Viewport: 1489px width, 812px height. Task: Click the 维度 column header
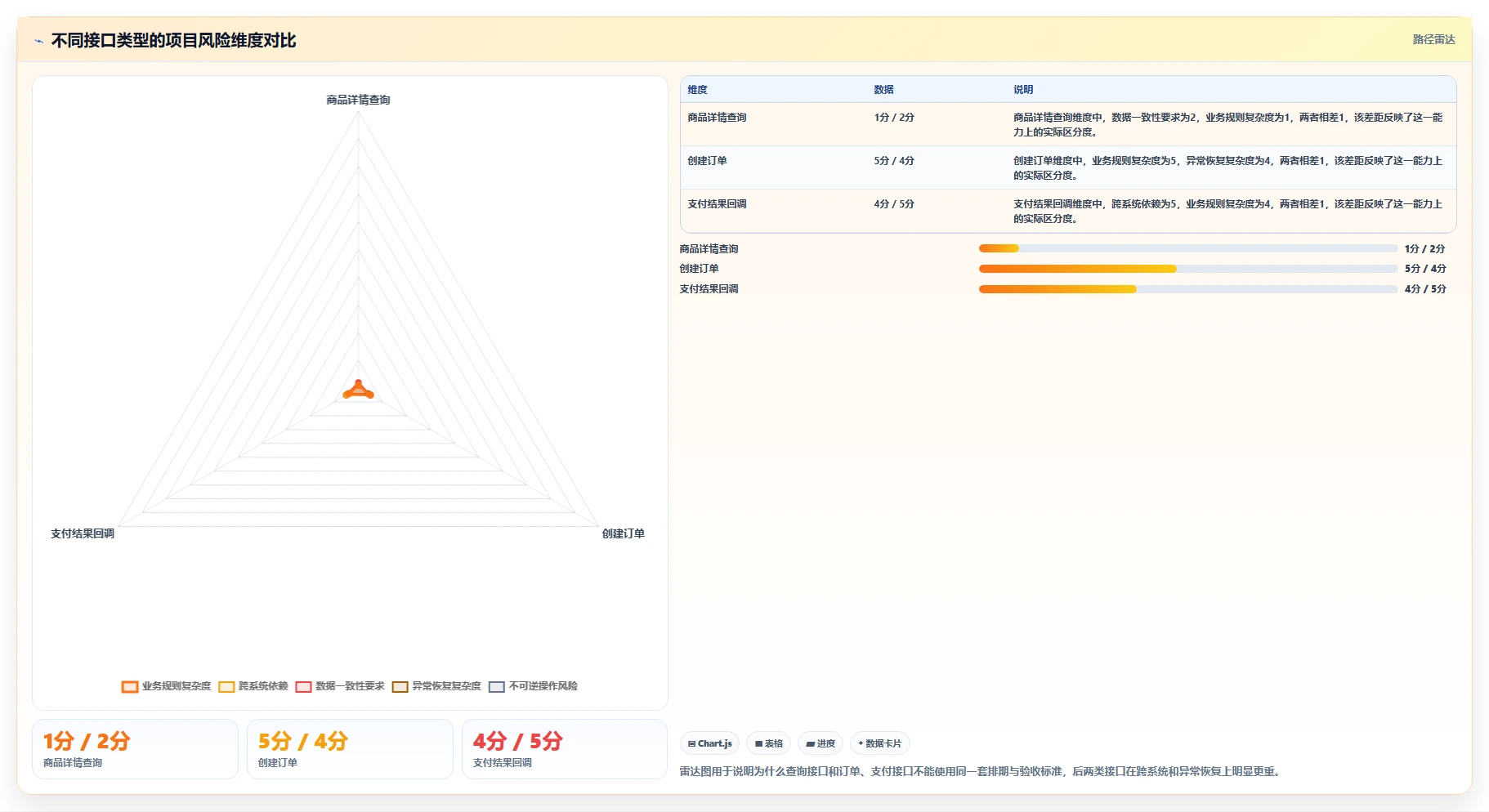pyautogui.click(x=697, y=90)
